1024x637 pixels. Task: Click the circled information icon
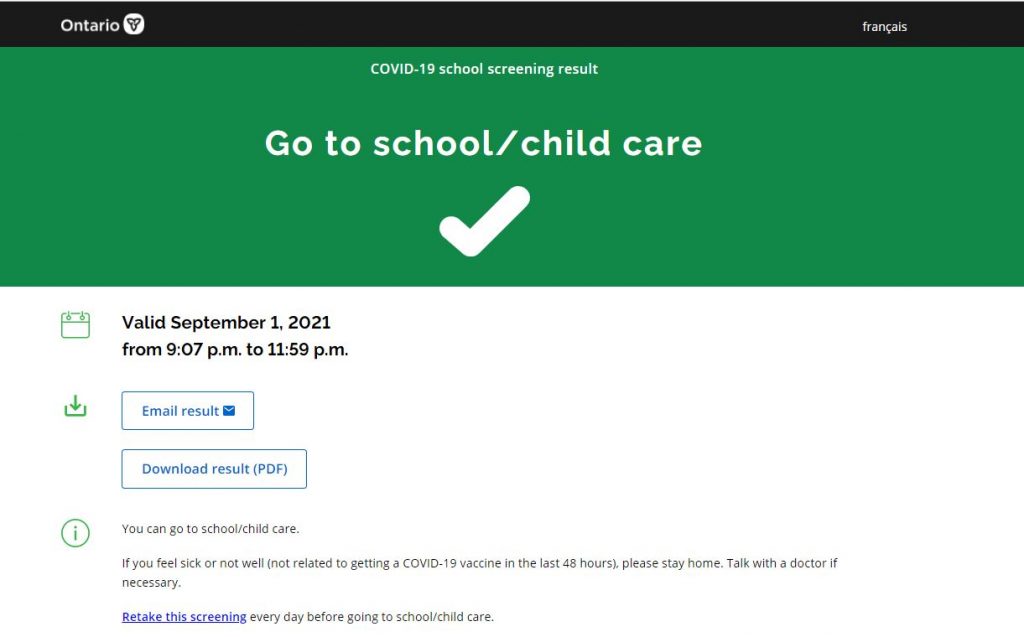click(75, 533)
